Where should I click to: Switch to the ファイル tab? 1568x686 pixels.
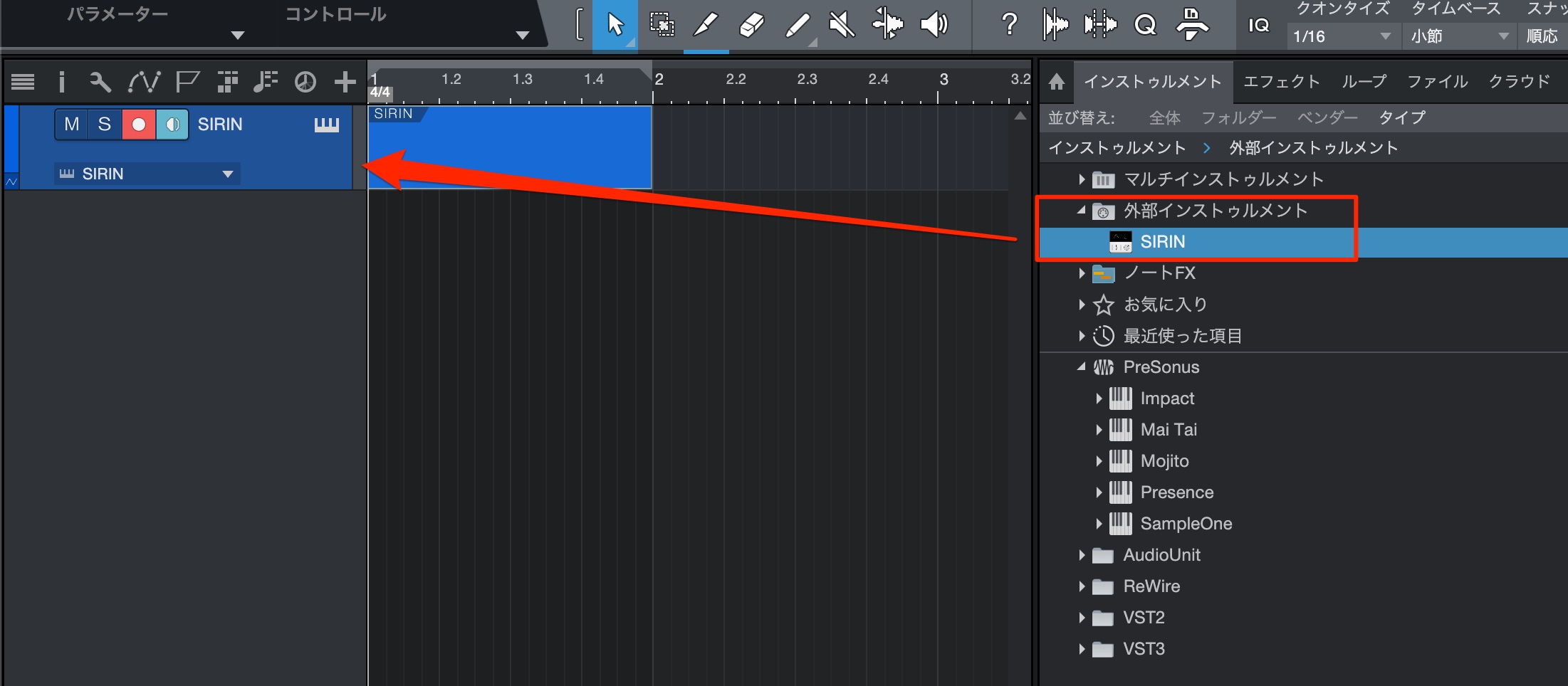click(x=1437, y=82)
